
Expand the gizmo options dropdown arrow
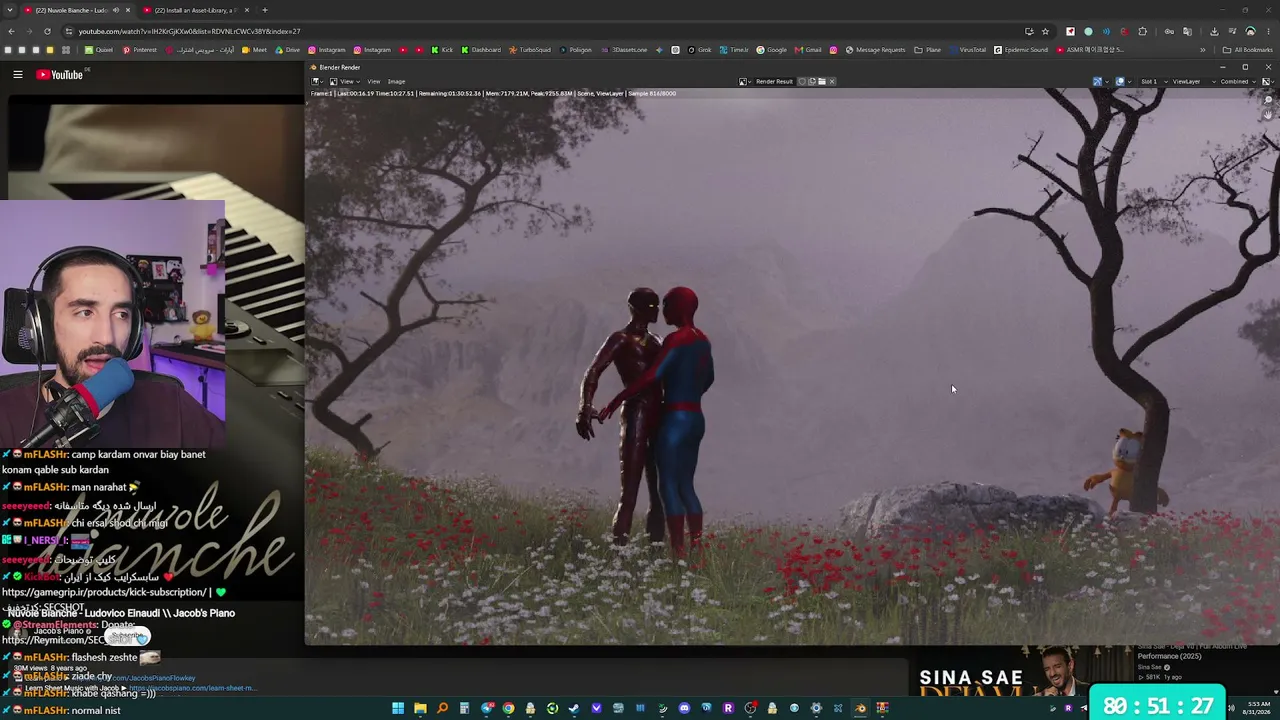click(x=1107, y=81)
